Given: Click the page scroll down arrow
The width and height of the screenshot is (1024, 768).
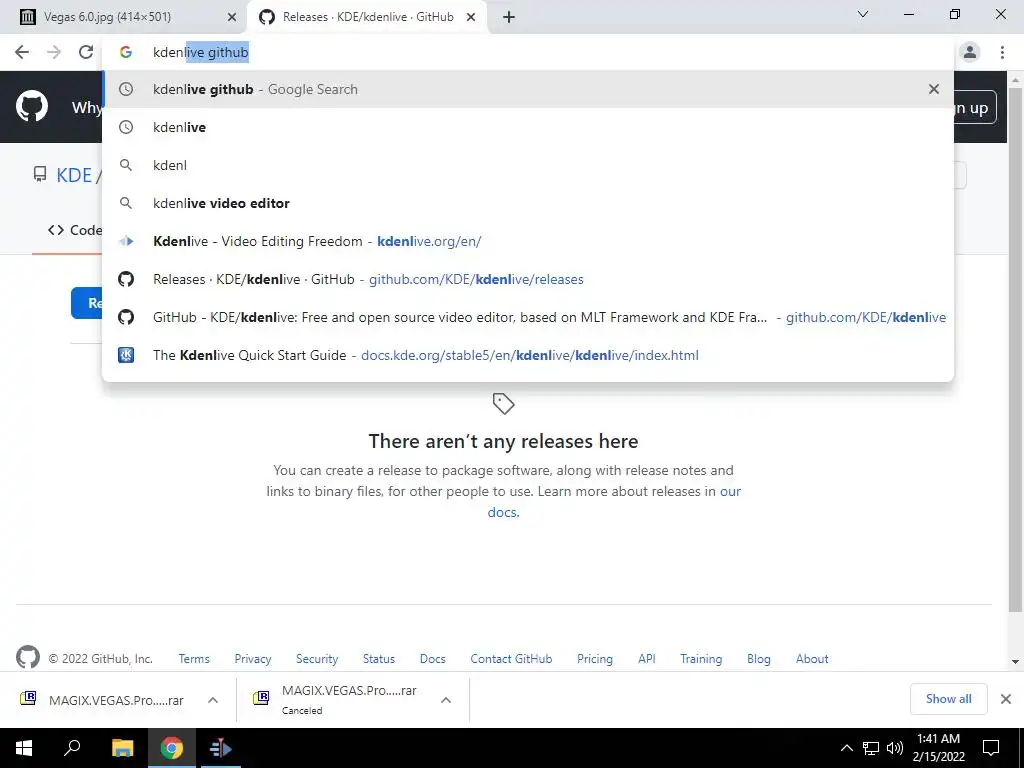Looking at the screenshot, I should [x=1016, y=662].
